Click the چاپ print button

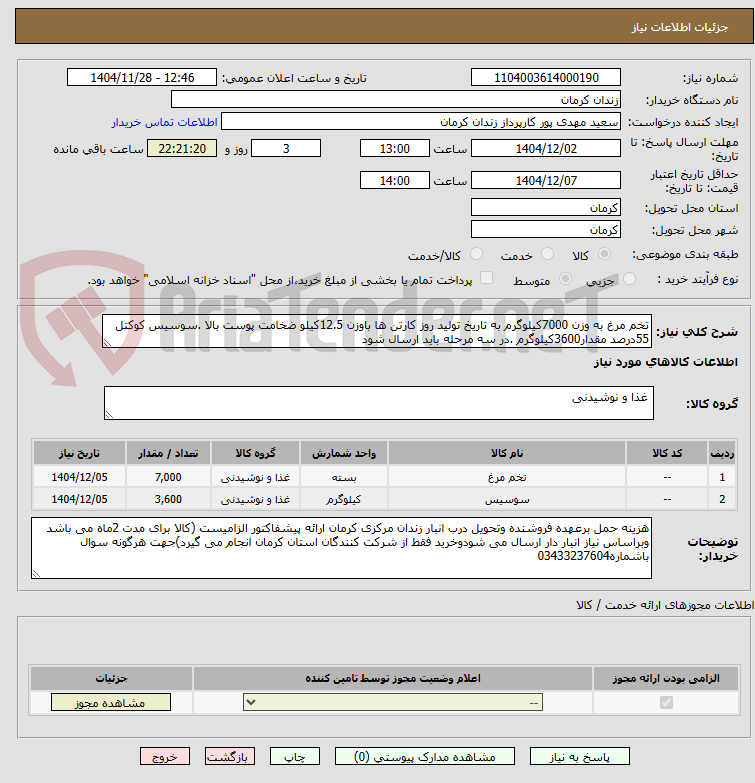click(x=295, y=757)
